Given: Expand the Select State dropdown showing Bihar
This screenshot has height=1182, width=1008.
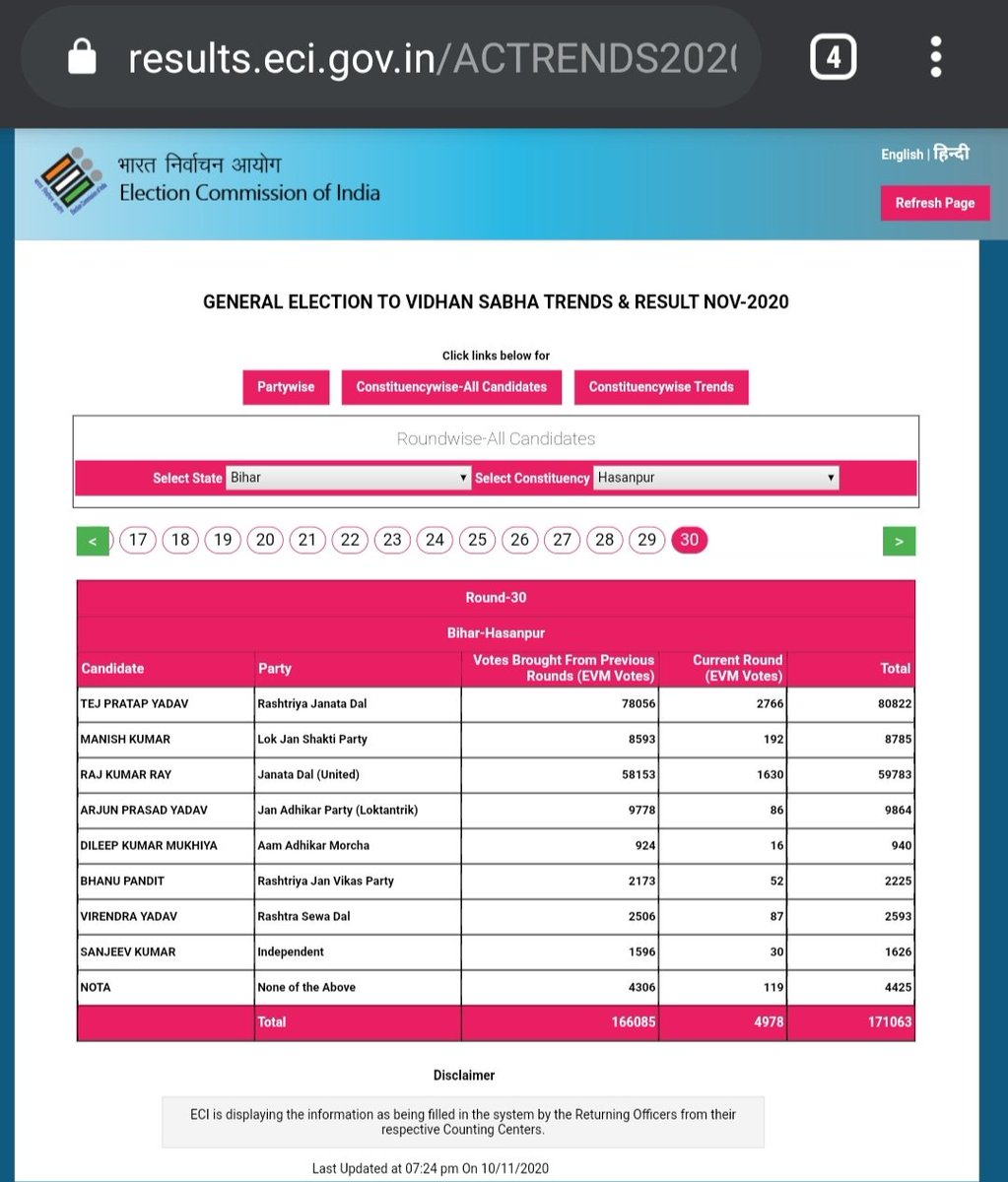Looking at the screenshot, I should (349, 478).
